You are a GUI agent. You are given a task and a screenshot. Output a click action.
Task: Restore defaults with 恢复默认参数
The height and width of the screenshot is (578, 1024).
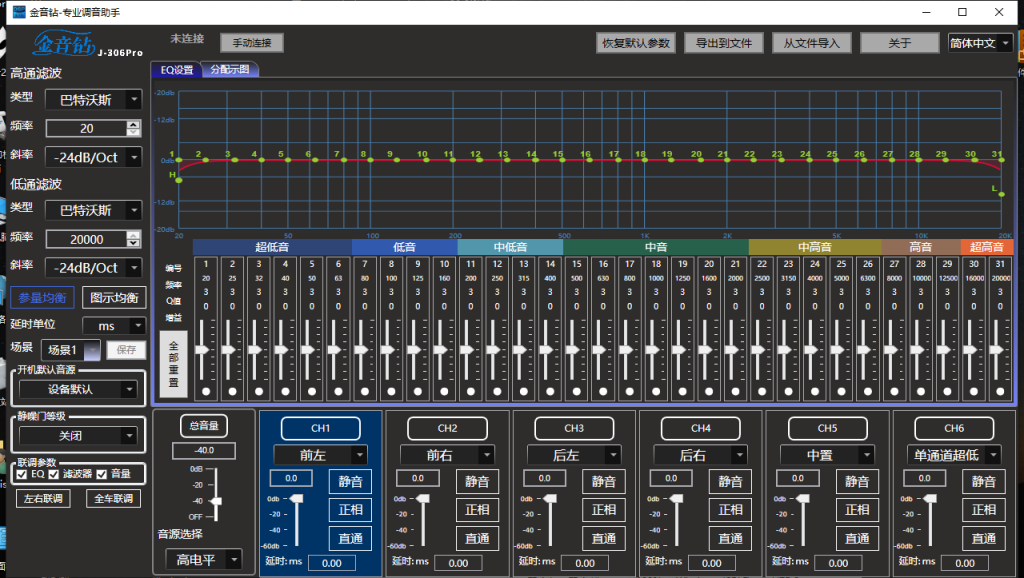click(635, 43)
